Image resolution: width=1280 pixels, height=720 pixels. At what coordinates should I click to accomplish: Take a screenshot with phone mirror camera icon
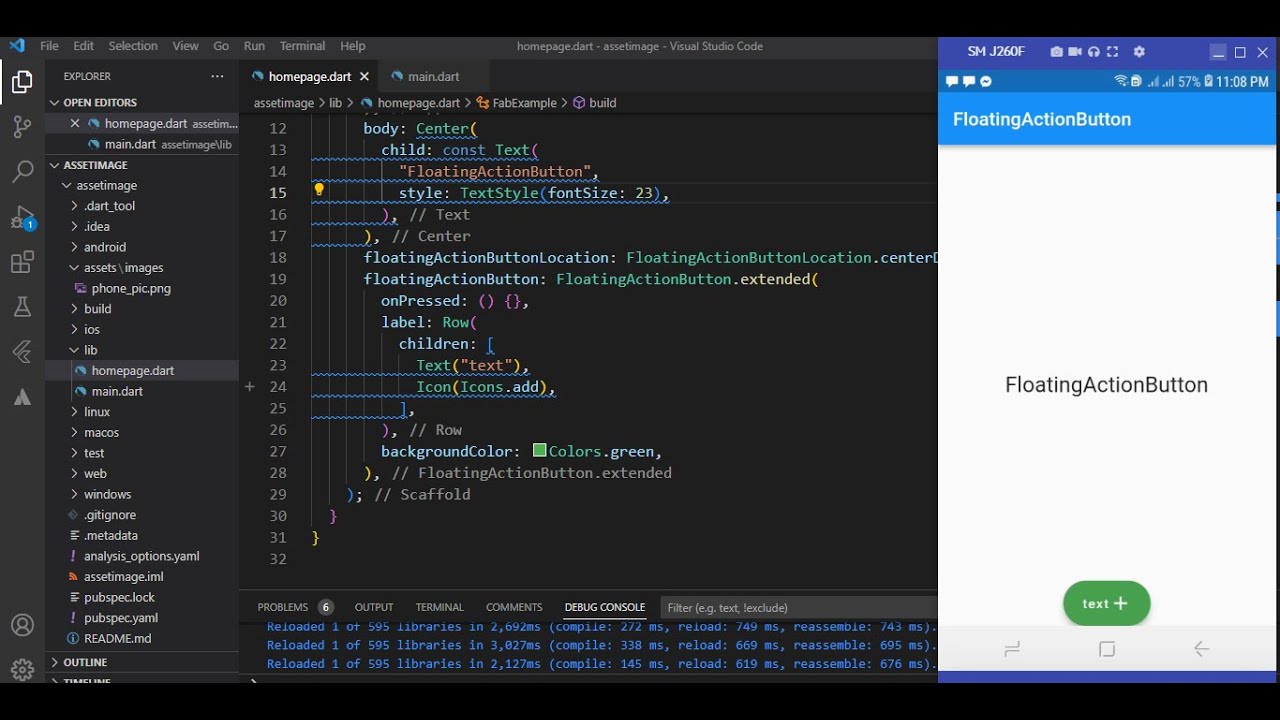click(1057, 52)
